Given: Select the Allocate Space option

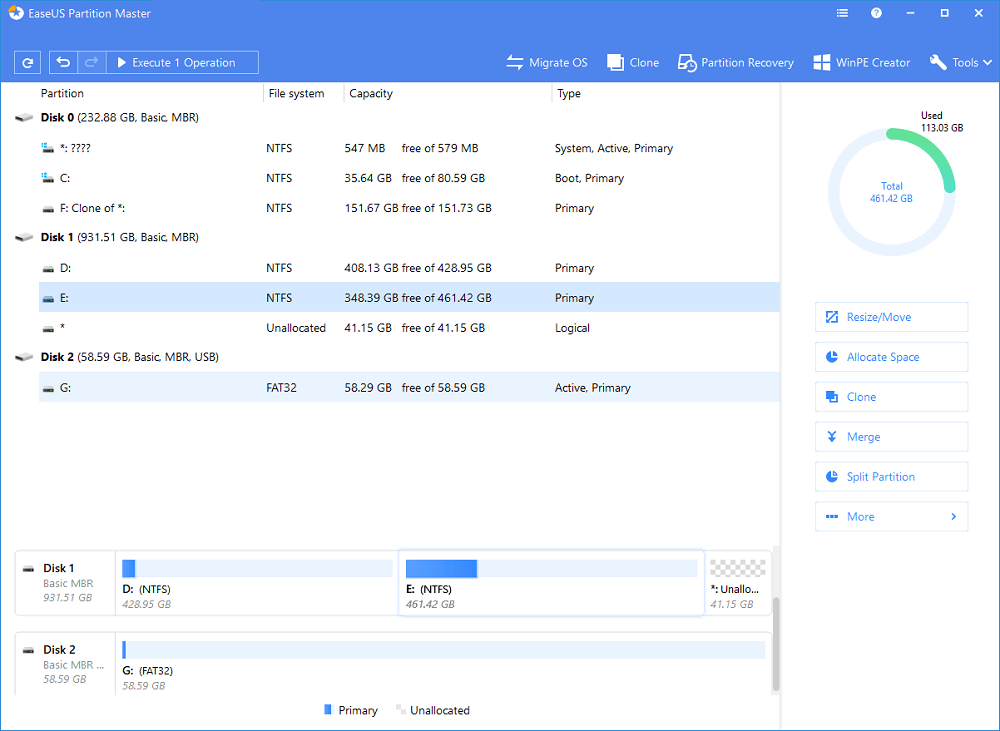Looking at the screenshot, I should (891, 357).
